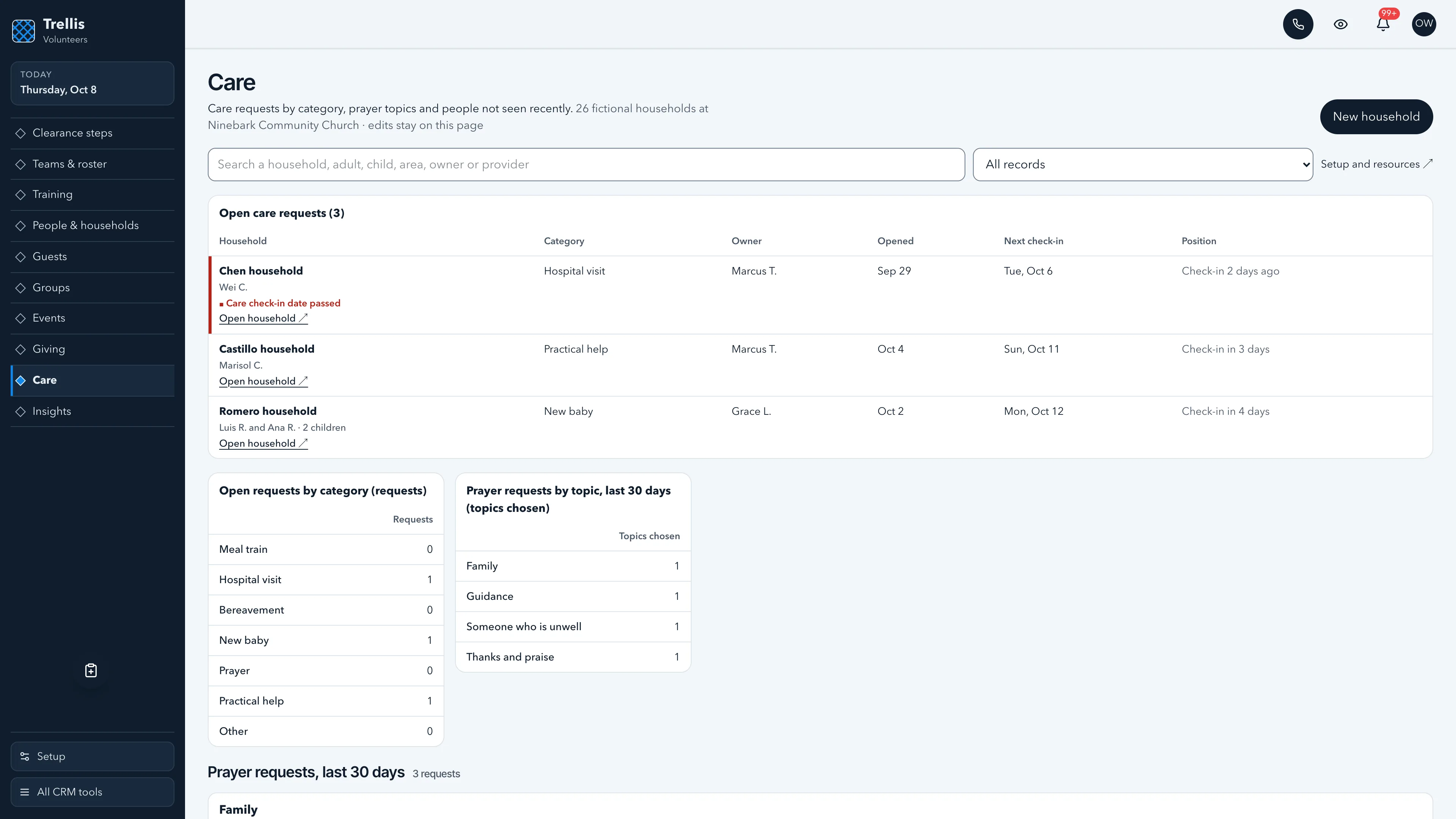
Task: Click the All CRM tools hamburger icon
Action: pyautogui.click(x=25, y=792)
